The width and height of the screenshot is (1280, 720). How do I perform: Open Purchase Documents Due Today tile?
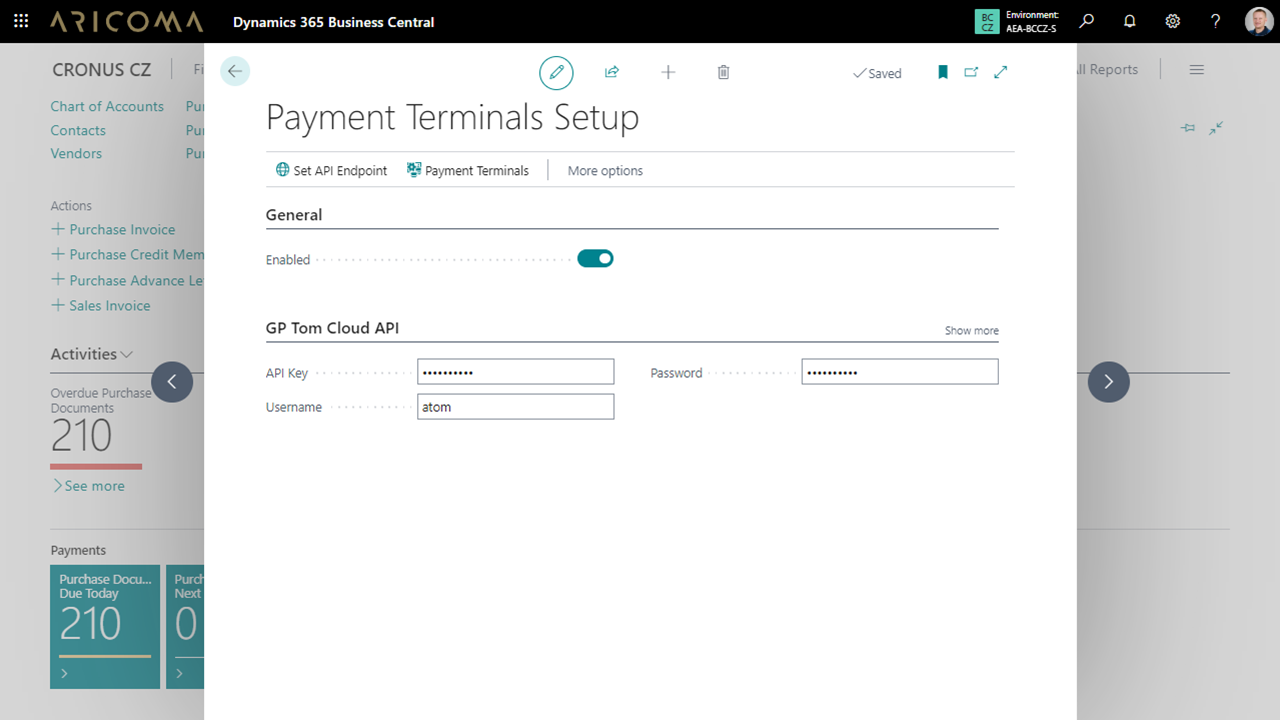[x=105, y=627]
